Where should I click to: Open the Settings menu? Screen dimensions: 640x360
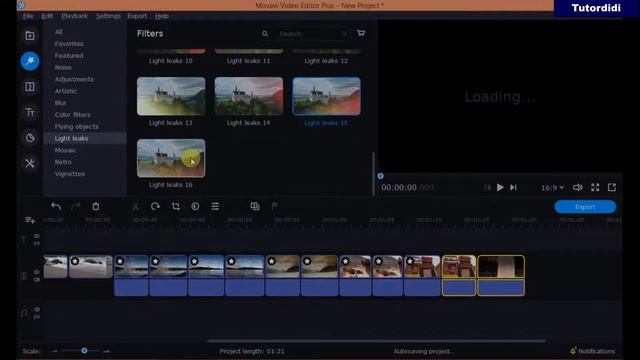pyautogui.click(x=108, y=16)
